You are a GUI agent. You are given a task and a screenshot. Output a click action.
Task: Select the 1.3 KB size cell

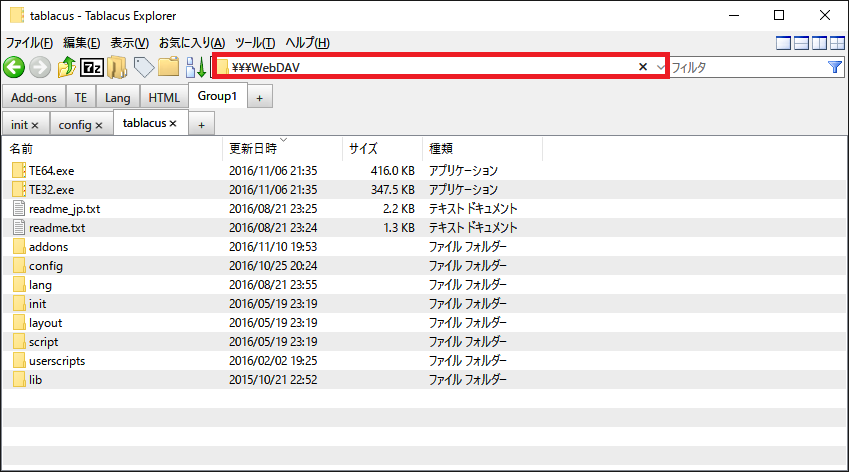pyautogui.click(x=399, y=227)
